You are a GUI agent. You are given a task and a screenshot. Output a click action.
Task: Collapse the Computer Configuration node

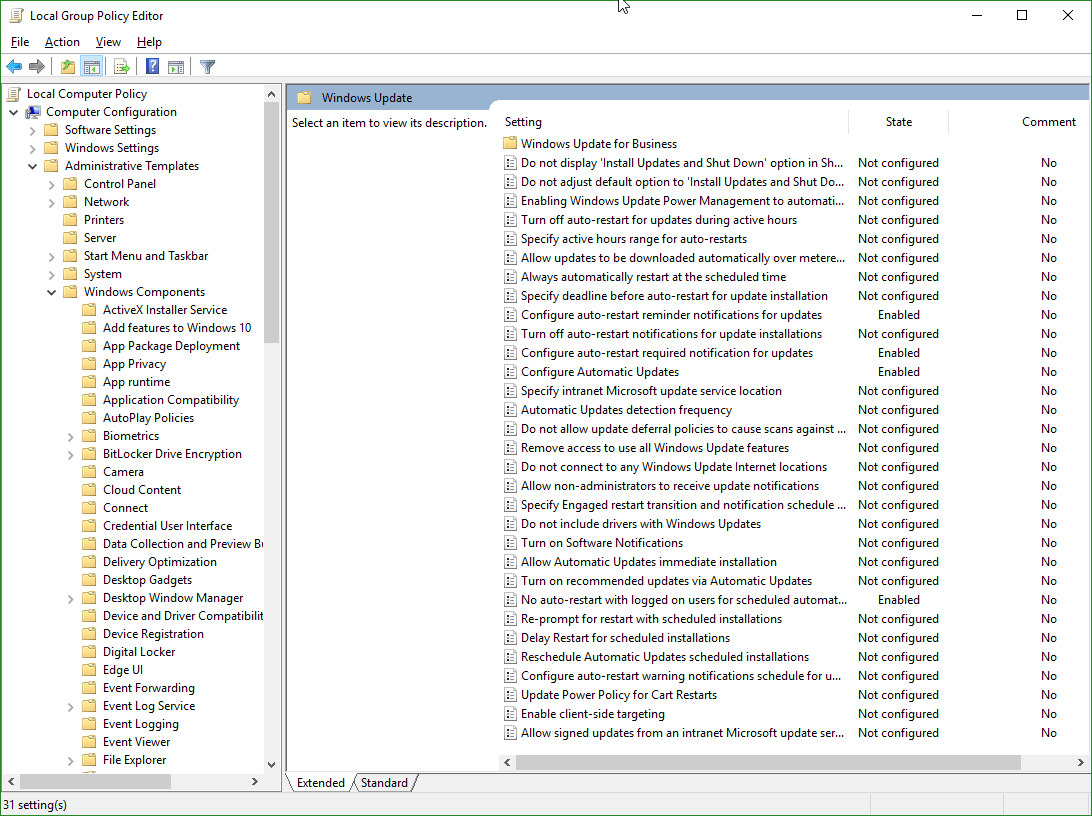click(x=13, y=112)
